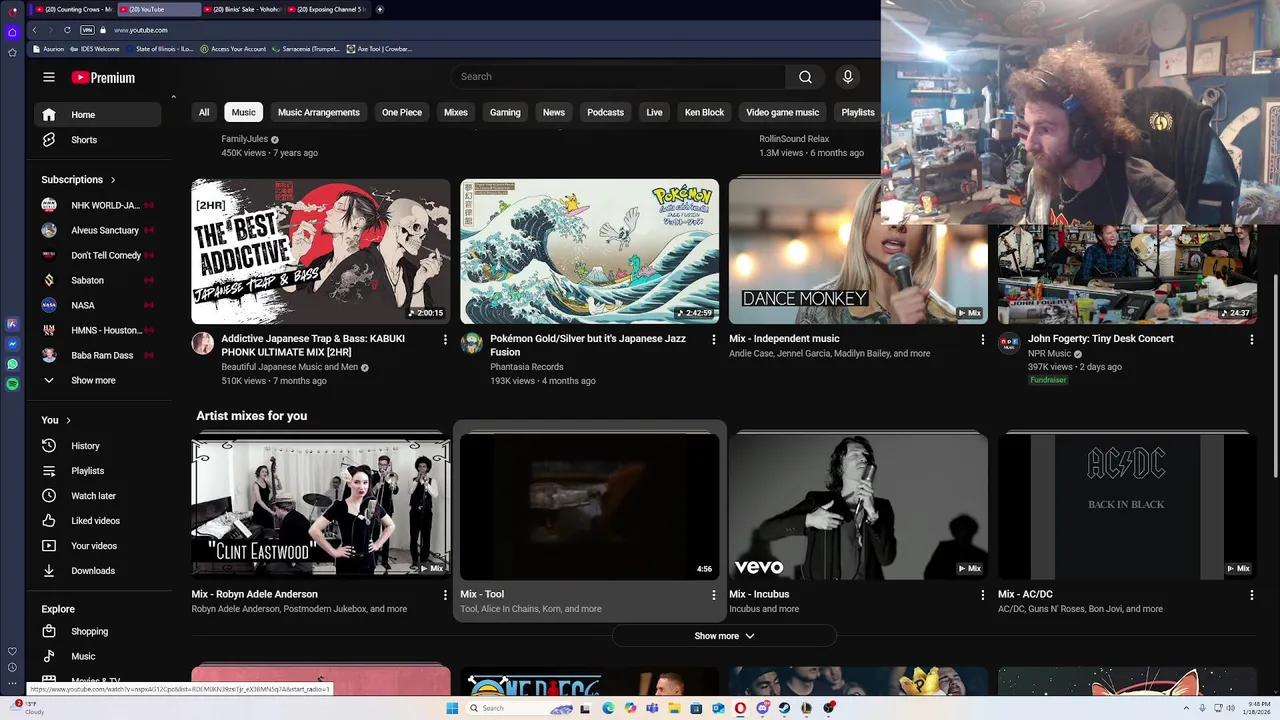This screenshot has width=1280, height=720.
Task: Click the YouTube search field
Action: click(618, 77)
